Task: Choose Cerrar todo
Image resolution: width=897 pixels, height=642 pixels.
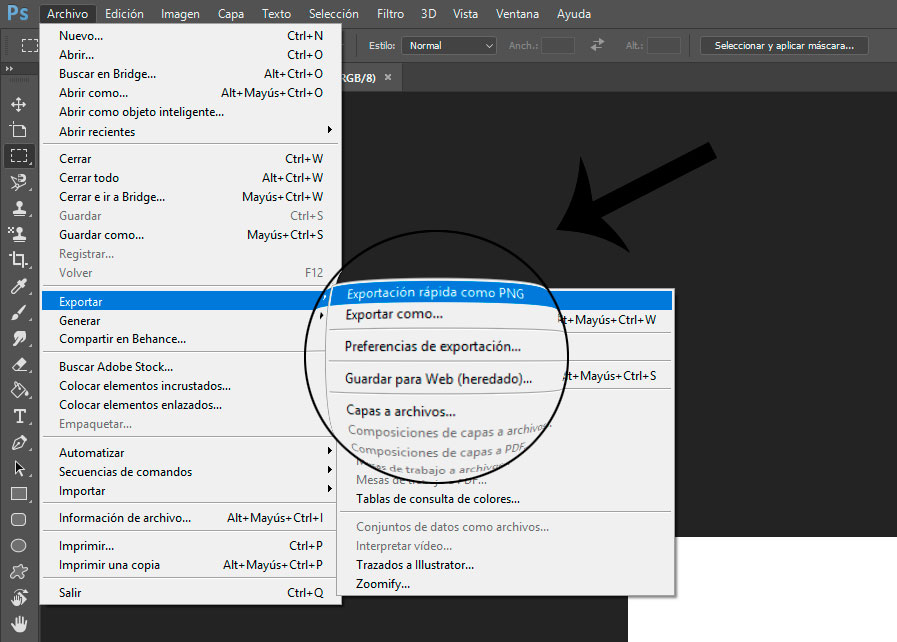Action: coord(190,178)
